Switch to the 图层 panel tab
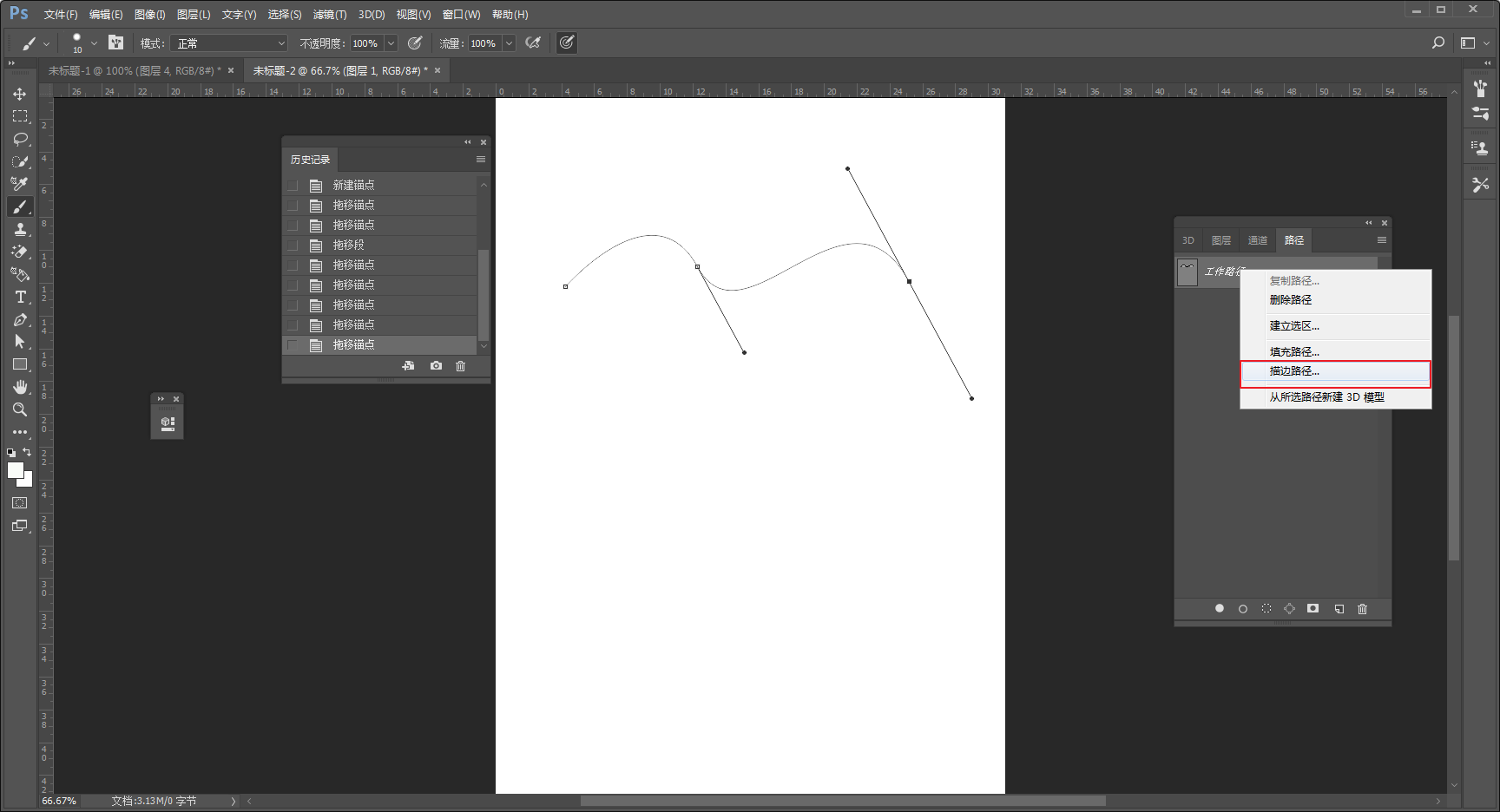 (1221, 240)
